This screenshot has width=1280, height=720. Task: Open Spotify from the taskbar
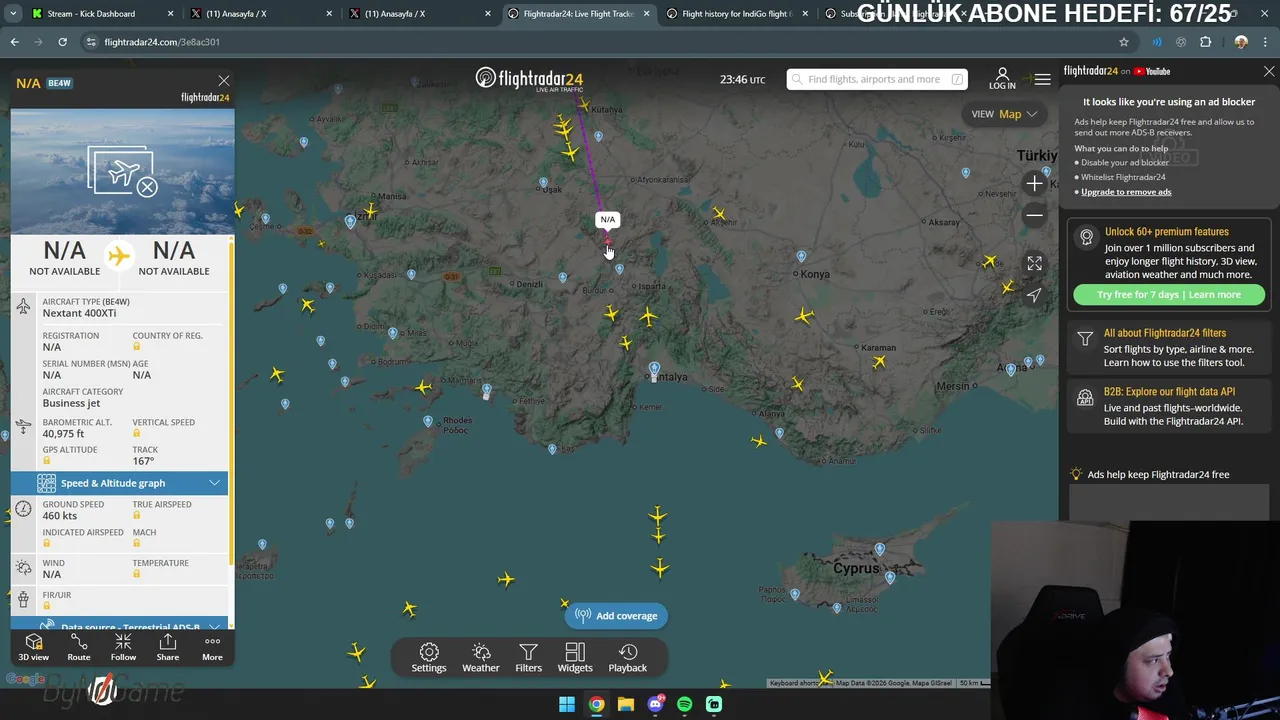685,704
